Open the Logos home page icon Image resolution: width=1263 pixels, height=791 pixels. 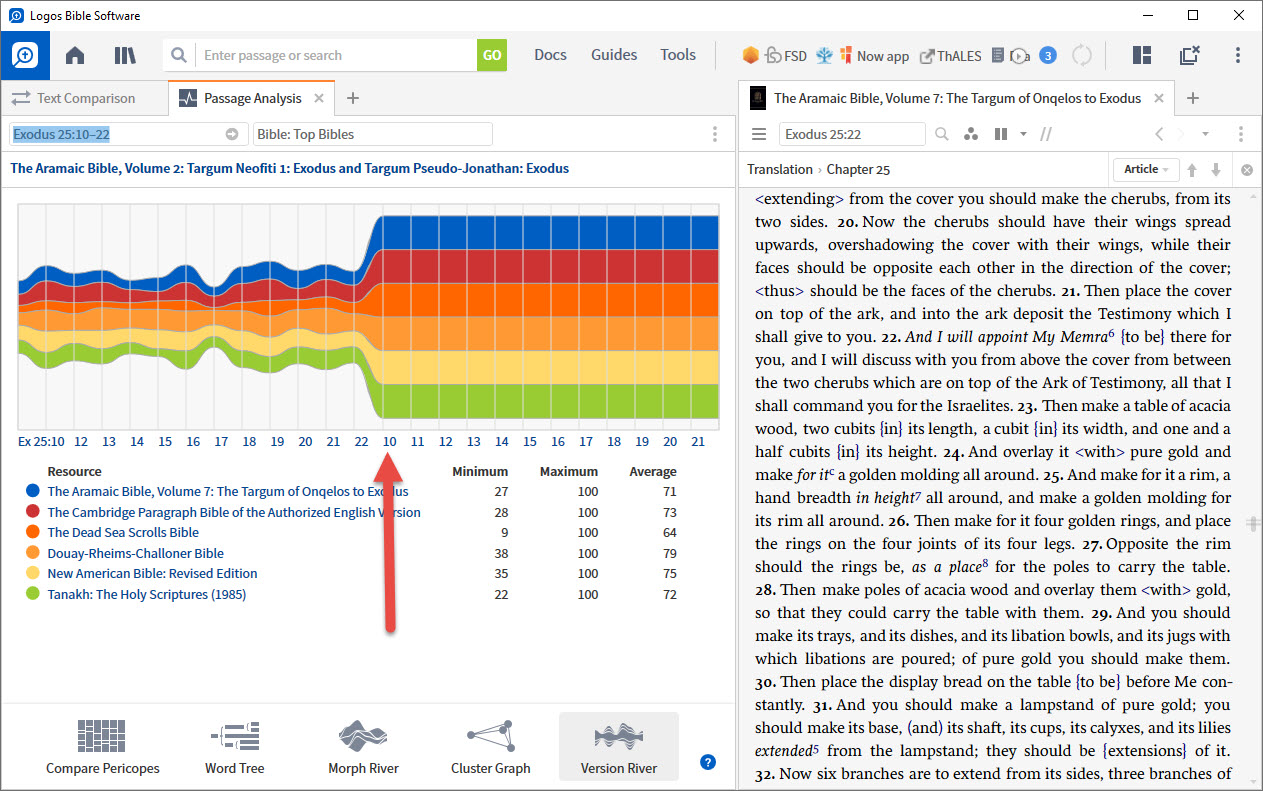tap(75, 56)
